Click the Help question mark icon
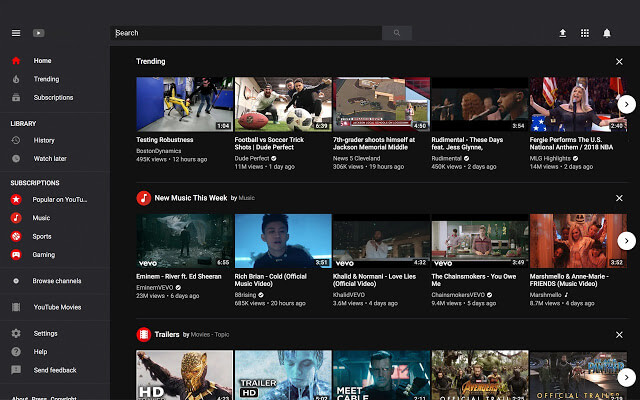This screenshot has height=400, width=640. pos(16,351)
